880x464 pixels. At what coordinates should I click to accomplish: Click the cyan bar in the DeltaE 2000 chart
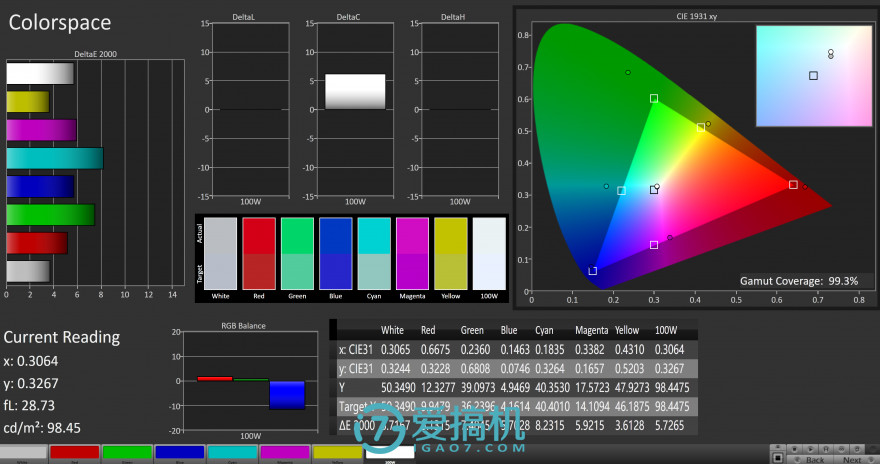(x=55, y=158)
